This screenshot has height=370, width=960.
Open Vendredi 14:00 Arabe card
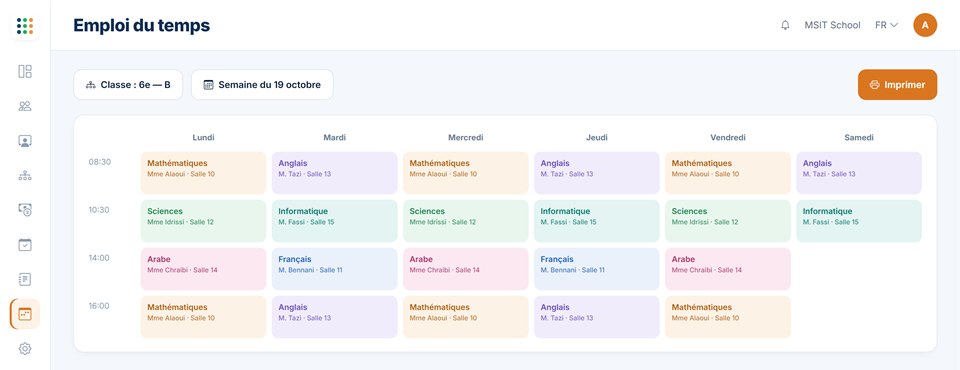[x=728, y=269]
